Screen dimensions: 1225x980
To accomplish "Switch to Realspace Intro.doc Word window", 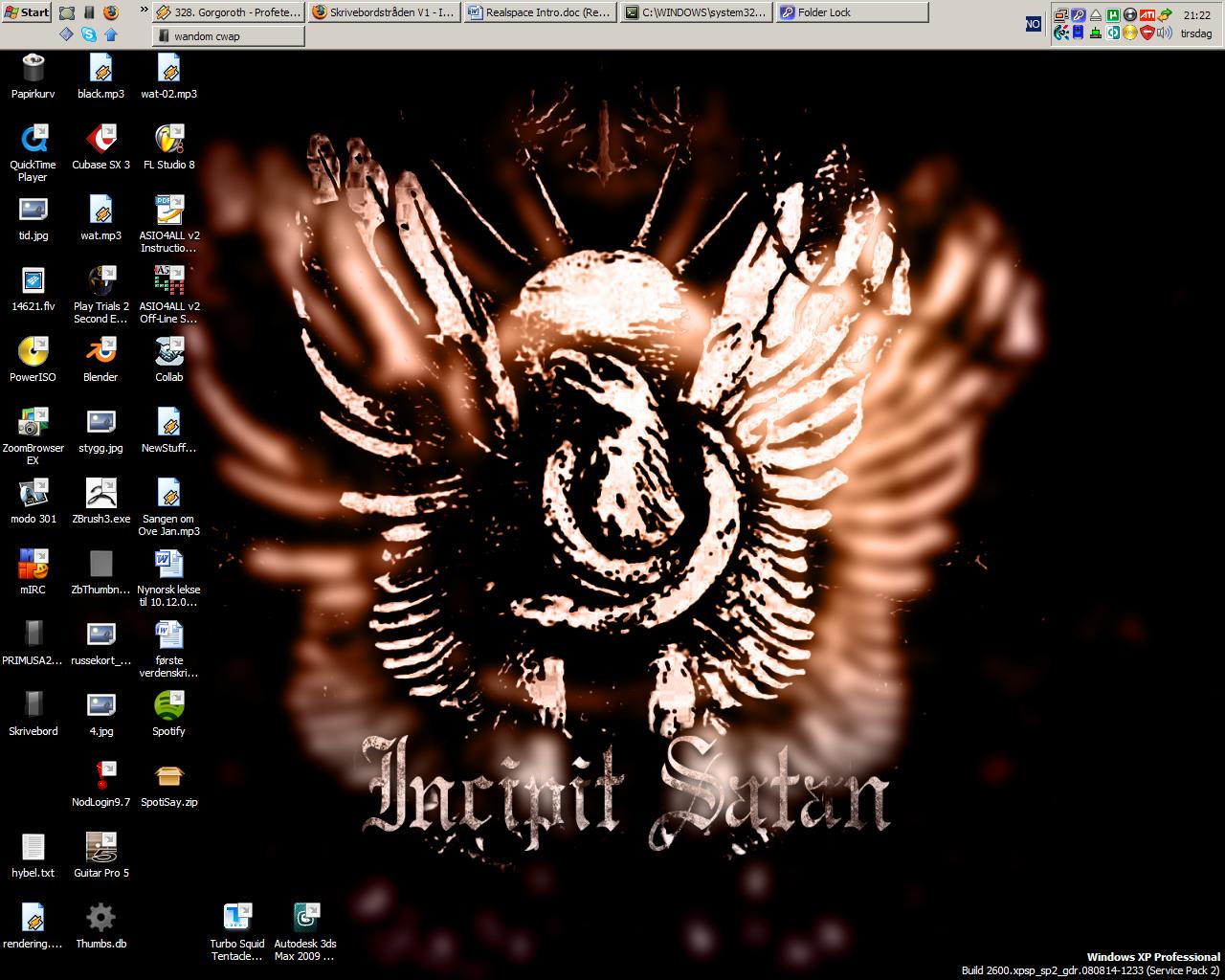I will pos(539,12).
